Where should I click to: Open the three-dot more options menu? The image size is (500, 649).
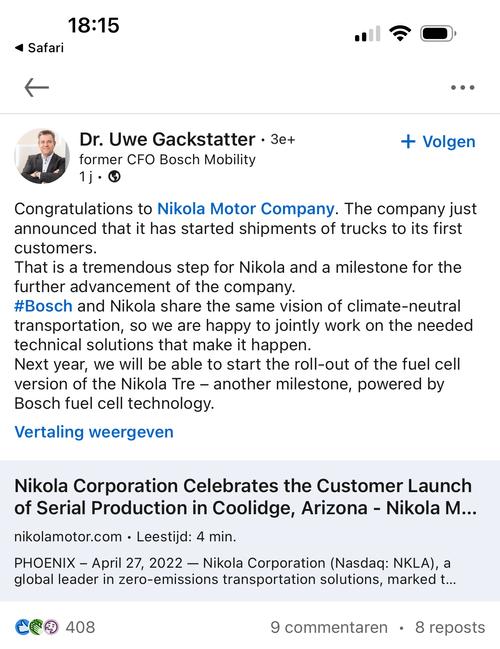(x=463, y=87)
